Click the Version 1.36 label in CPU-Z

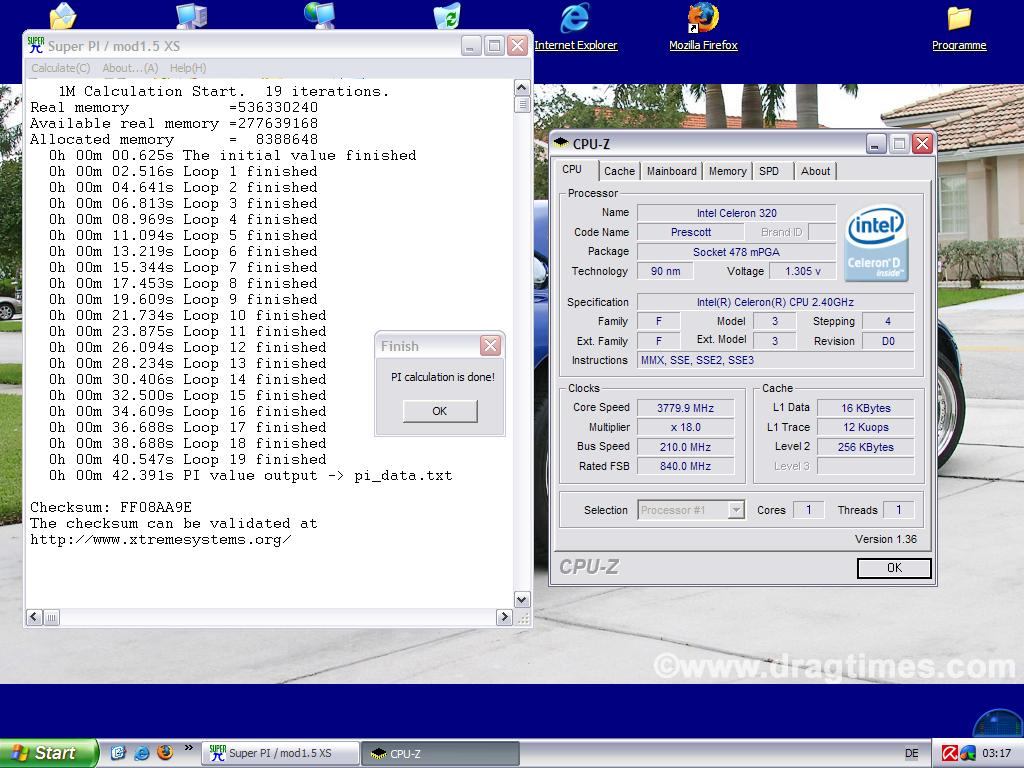[x=886, y=539]
